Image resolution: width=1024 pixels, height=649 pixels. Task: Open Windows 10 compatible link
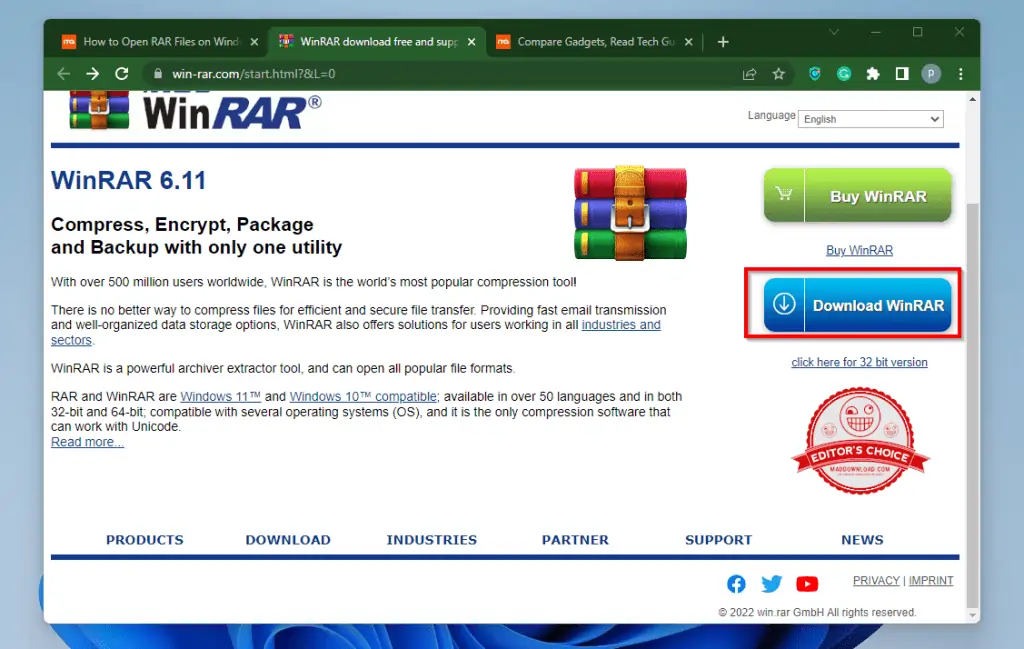click(x=363, y=396)
